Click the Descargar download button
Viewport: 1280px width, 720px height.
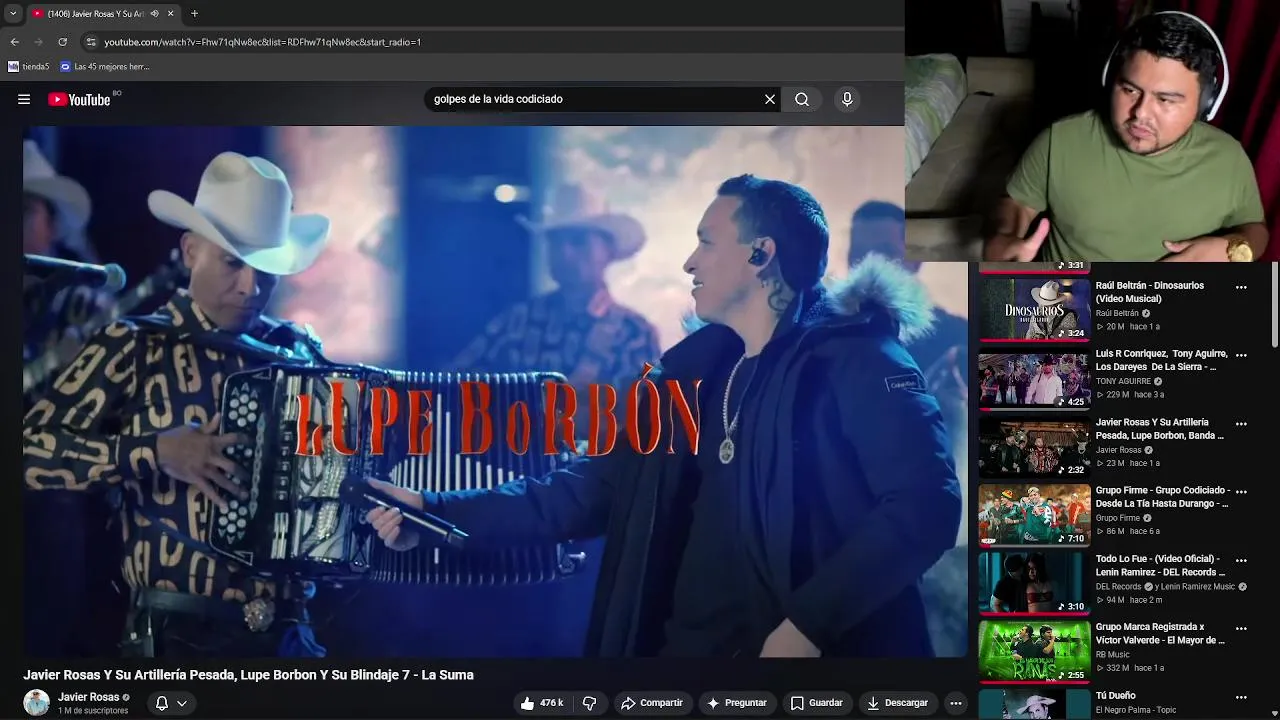(x=898, y=703)
